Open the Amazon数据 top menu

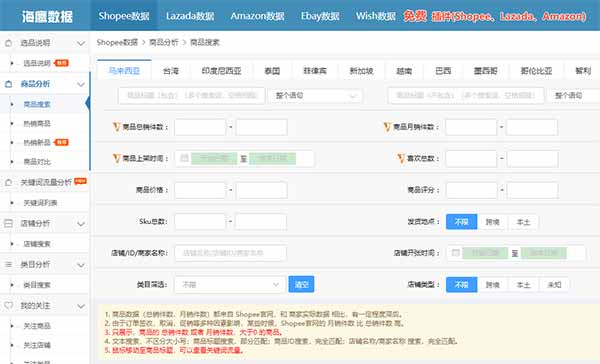tap(257, 16)
